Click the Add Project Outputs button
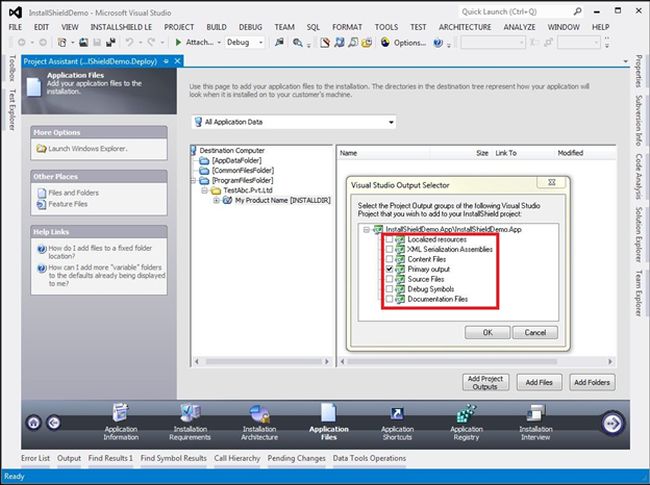 pyautogui.click(x=485, y=382)
